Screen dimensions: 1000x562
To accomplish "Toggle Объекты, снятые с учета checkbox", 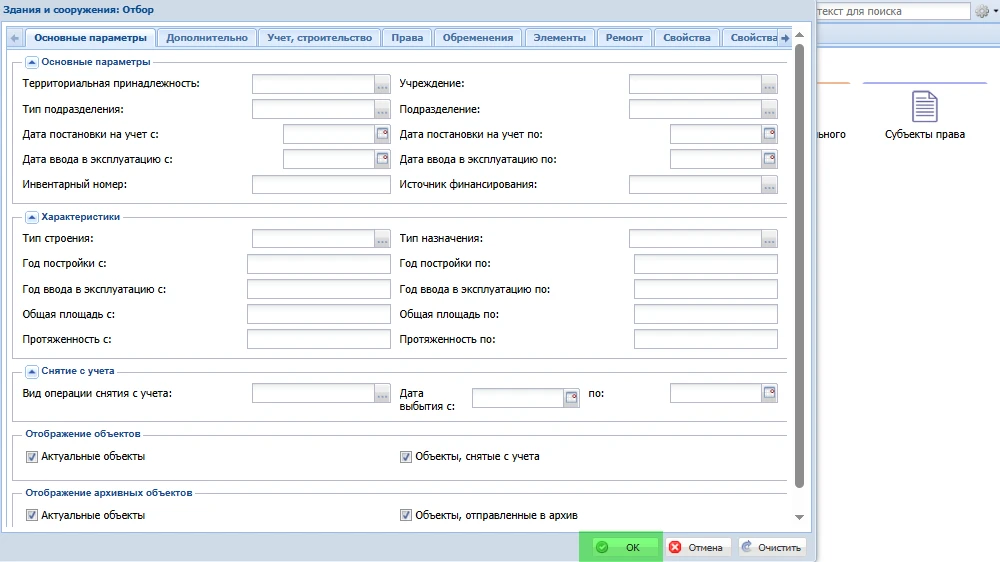I will (x=406, y=457).
